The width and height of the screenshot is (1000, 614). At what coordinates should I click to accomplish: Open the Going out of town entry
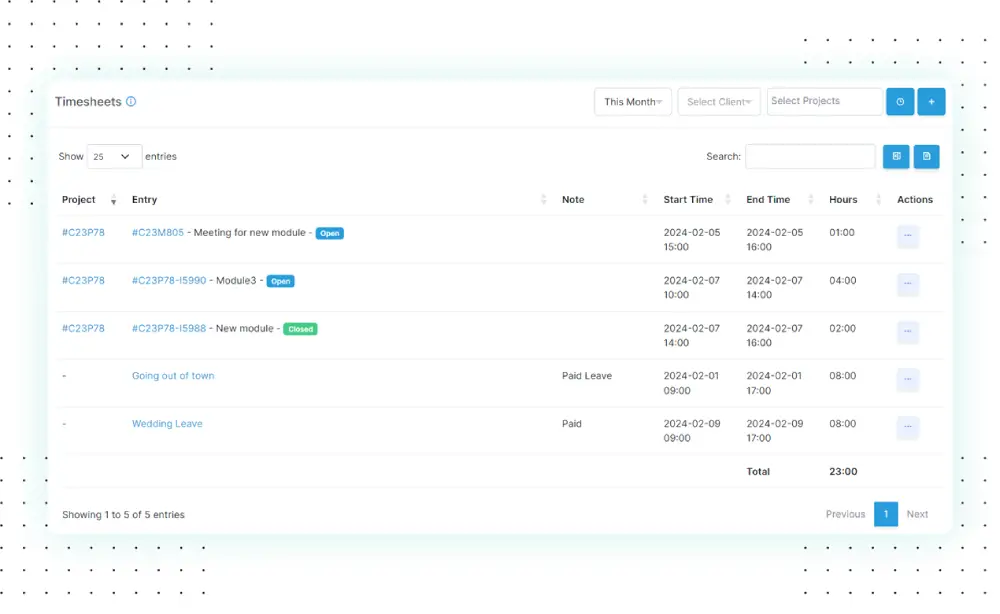173,375
